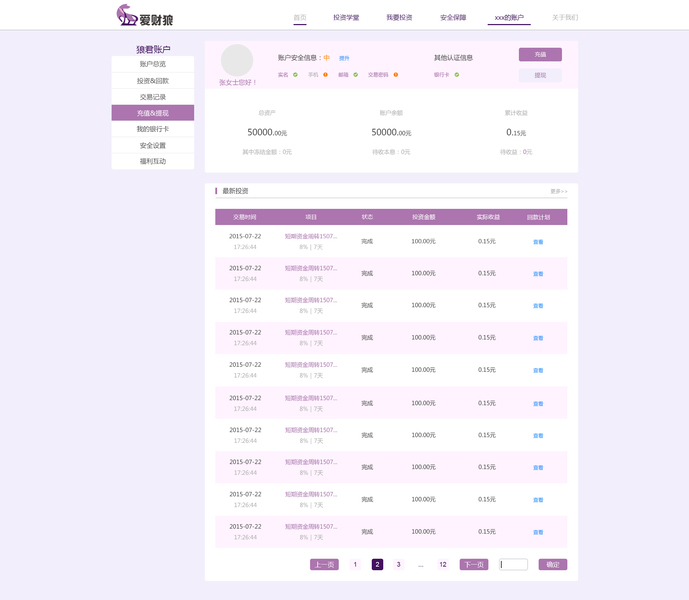Click the 实际收益 column header

pyautogui.click(x=488, y=217)
